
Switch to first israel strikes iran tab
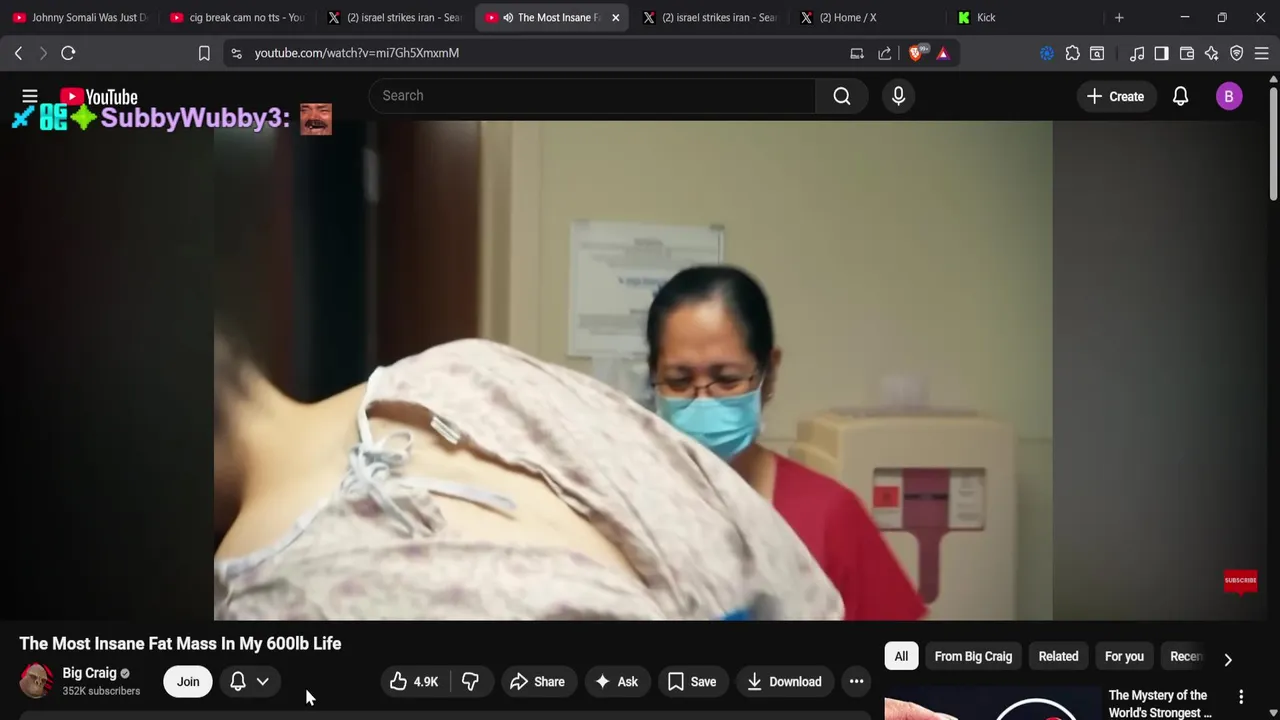coord(395,17)
